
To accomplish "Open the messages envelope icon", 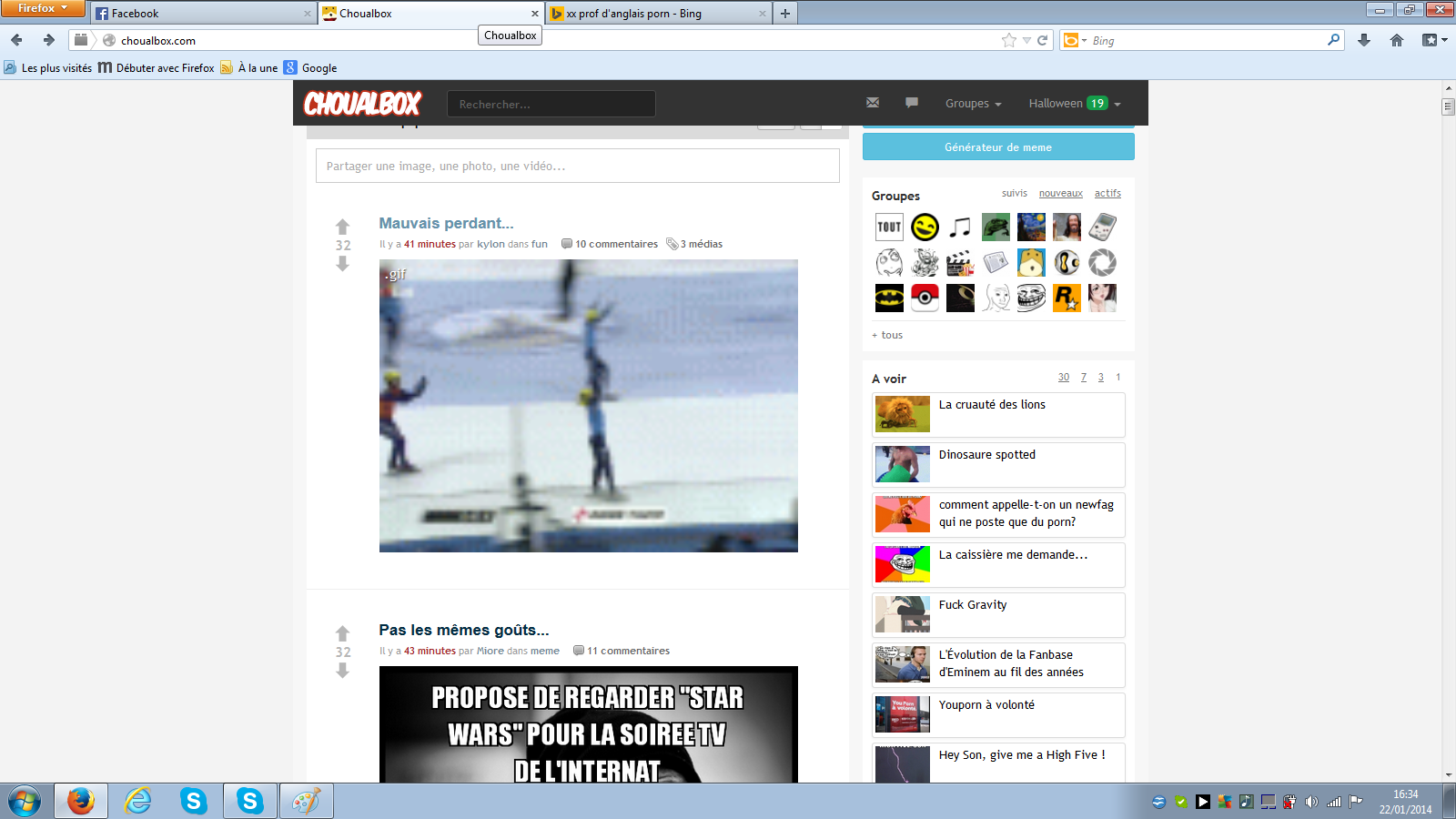I will [x=873, y=103].
